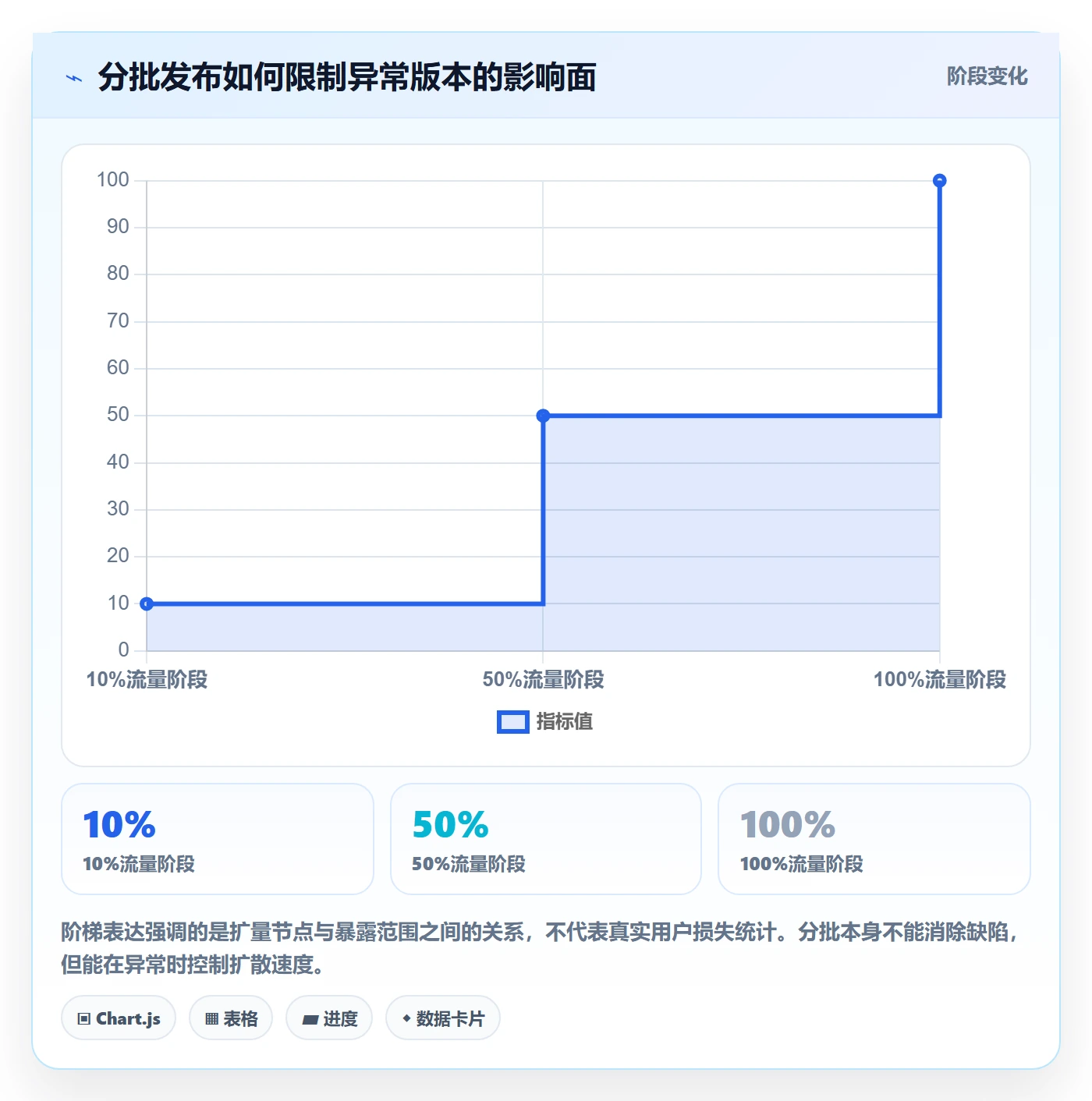The width and height of the screenshot is (1092, 1101).
Task: Toggle the 指标值 legend color box
Action: click(x=513, y=722)
